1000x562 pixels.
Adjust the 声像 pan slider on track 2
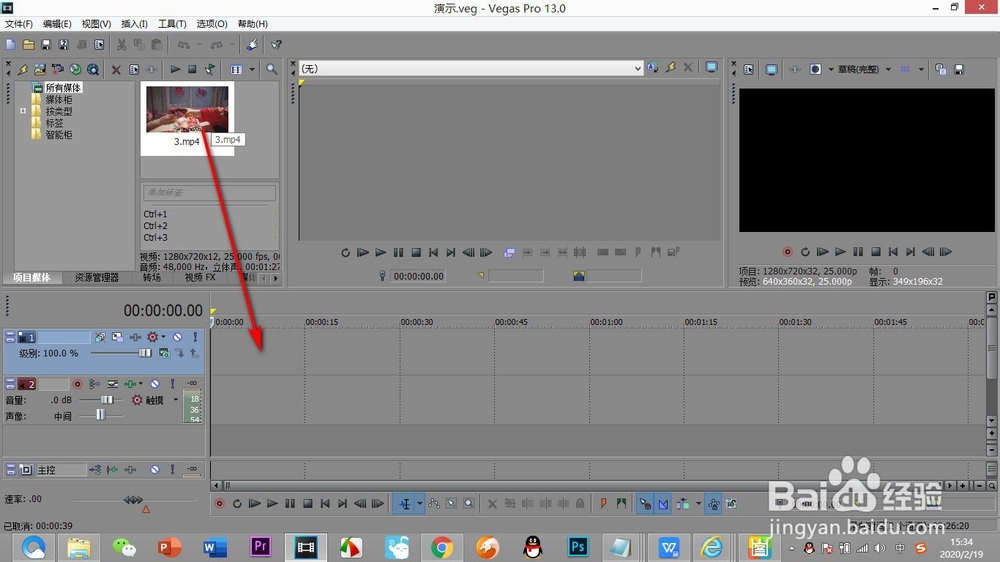click(x=100, y=415)
